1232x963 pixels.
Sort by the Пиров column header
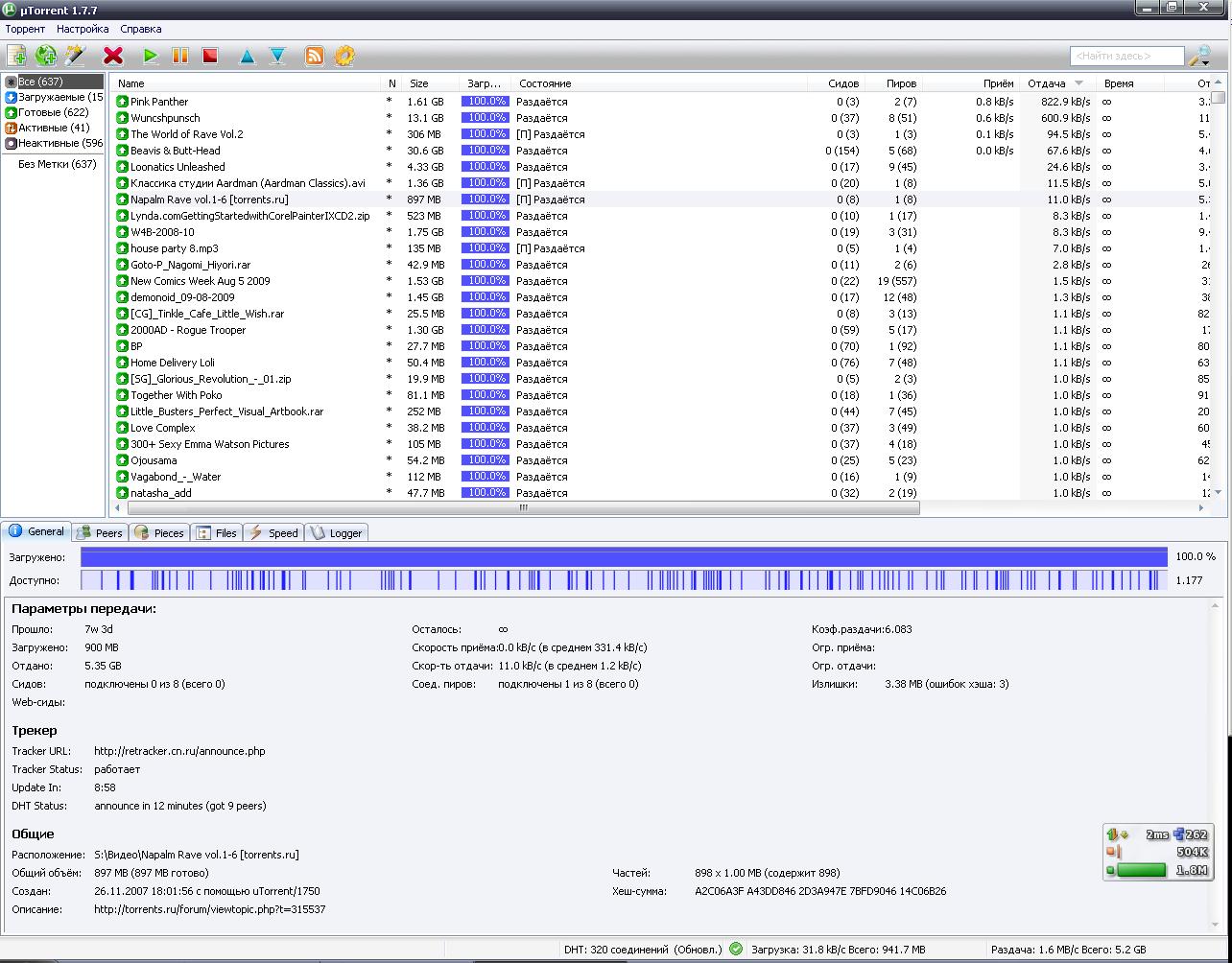pos(893,83)
